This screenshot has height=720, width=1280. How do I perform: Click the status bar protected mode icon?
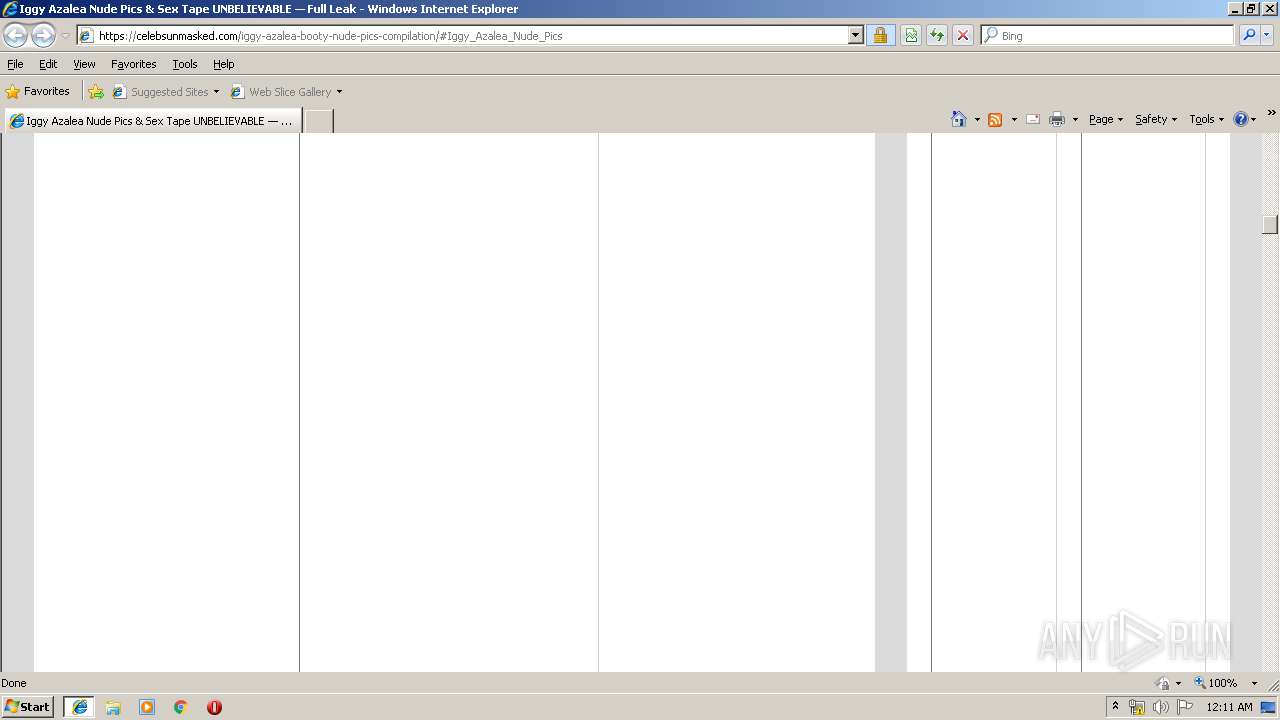click(x=1163, y=683)
